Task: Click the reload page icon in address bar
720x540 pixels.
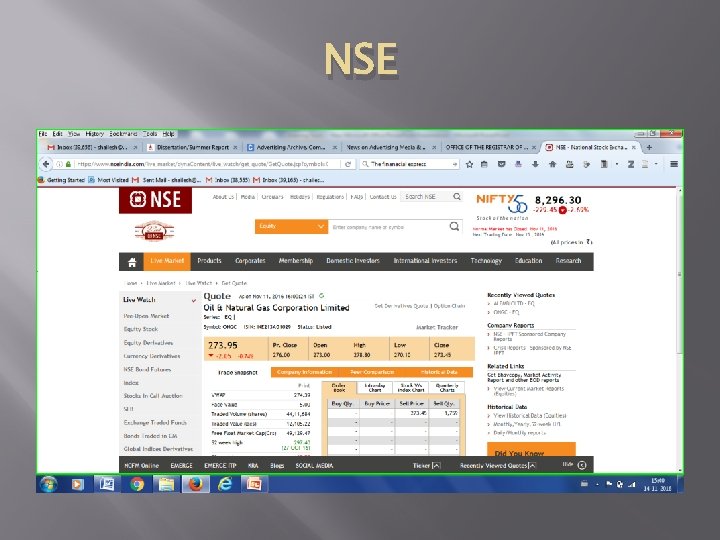Action: click(348, 164)
